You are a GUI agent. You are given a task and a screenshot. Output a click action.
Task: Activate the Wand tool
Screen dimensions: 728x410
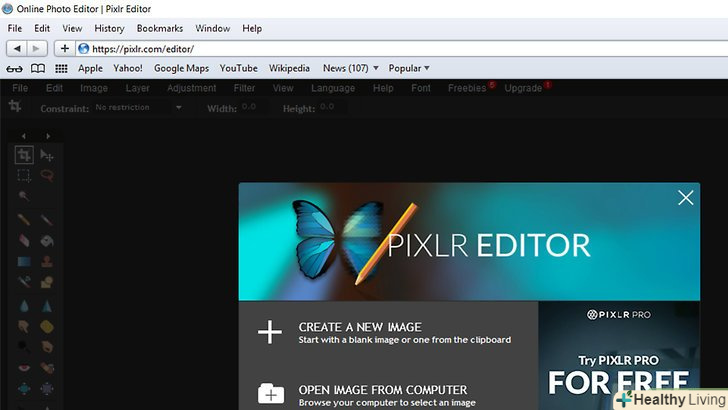24,195
